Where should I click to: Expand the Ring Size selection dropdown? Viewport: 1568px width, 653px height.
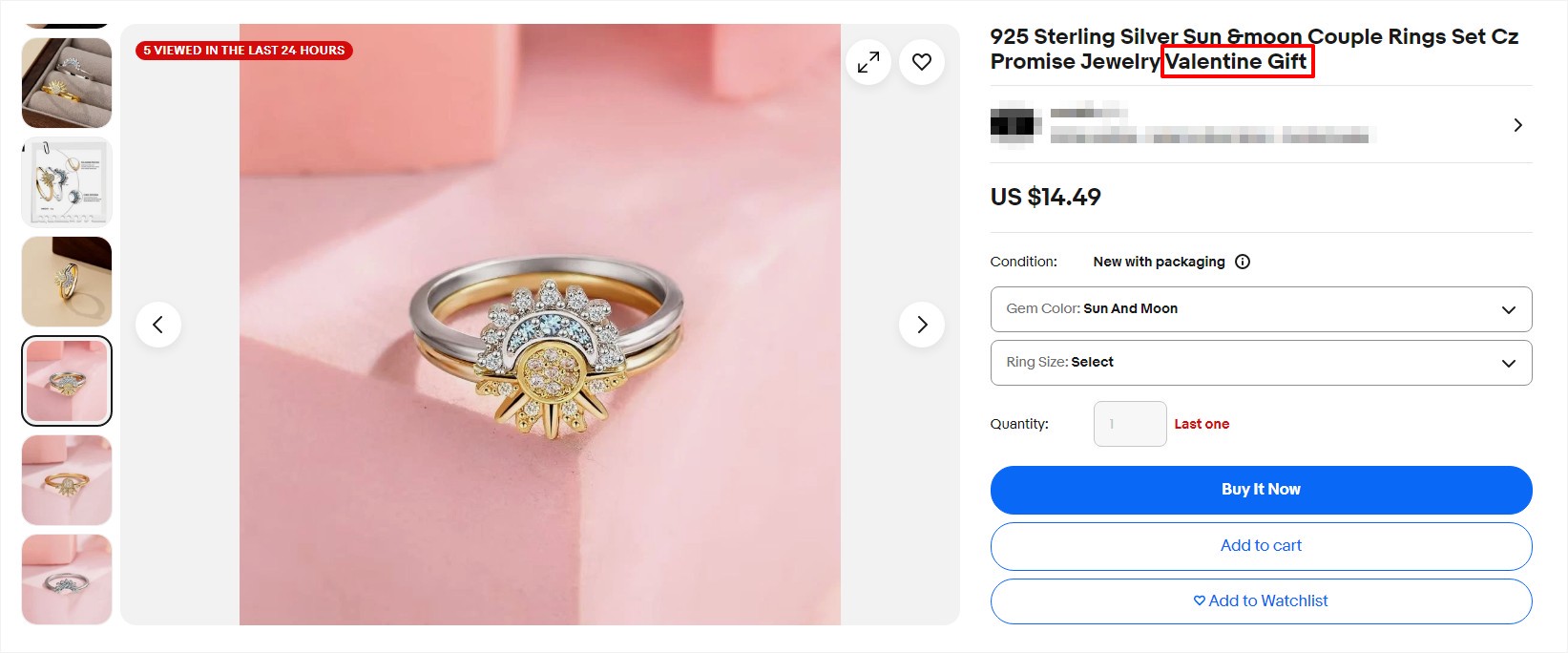1261,362
